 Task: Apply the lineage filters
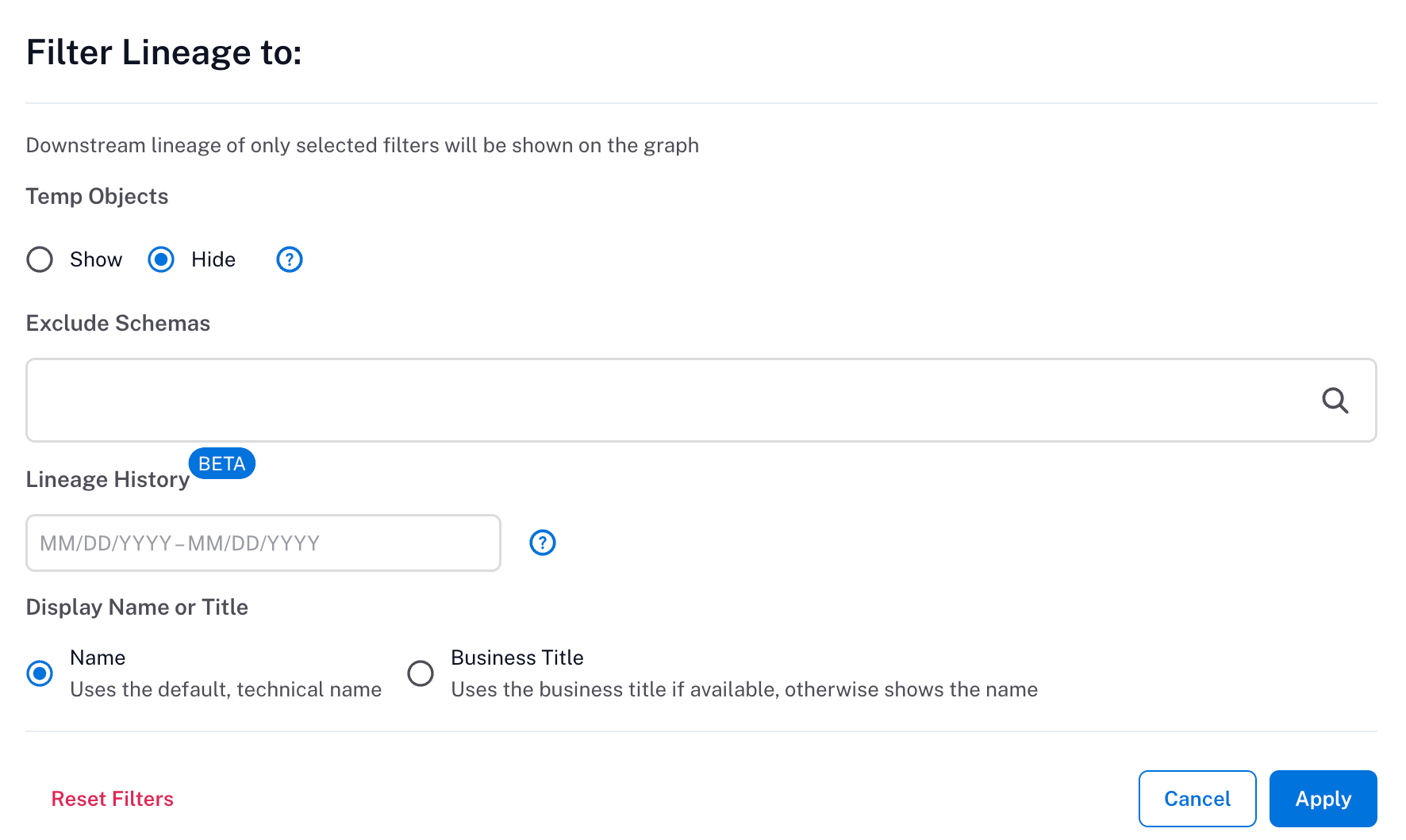pos(1323,799)
